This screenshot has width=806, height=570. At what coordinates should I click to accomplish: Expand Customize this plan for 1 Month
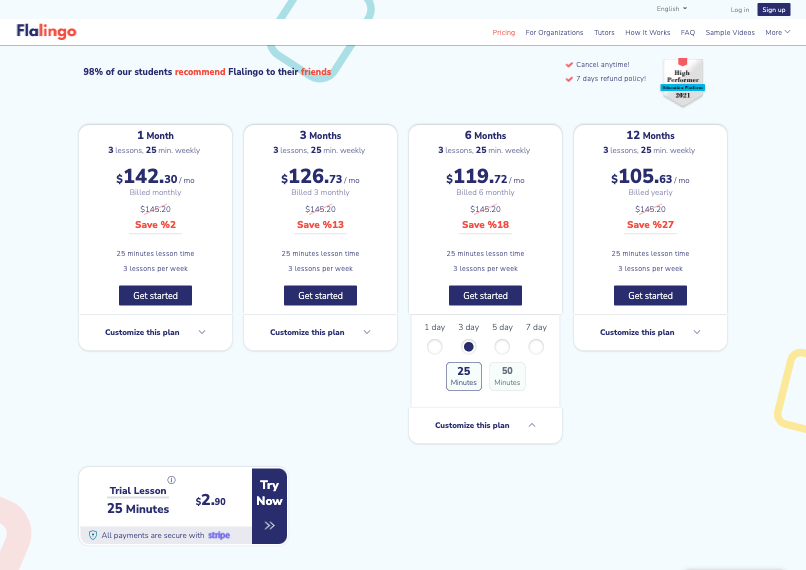tap(155, 333)
